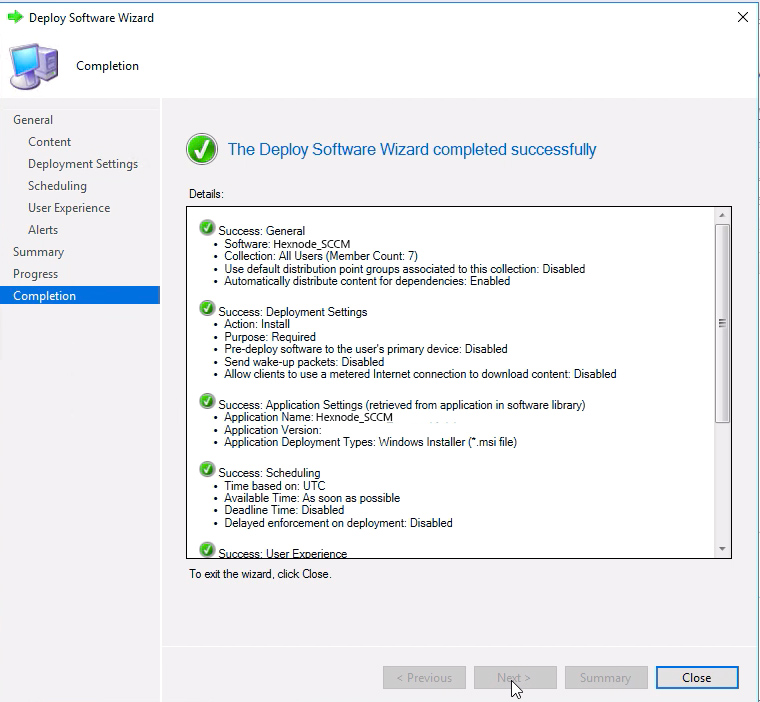Click the 'Purpose: Required' line
The height and width of the screenshot is (702, 760).
coord(269,337)
